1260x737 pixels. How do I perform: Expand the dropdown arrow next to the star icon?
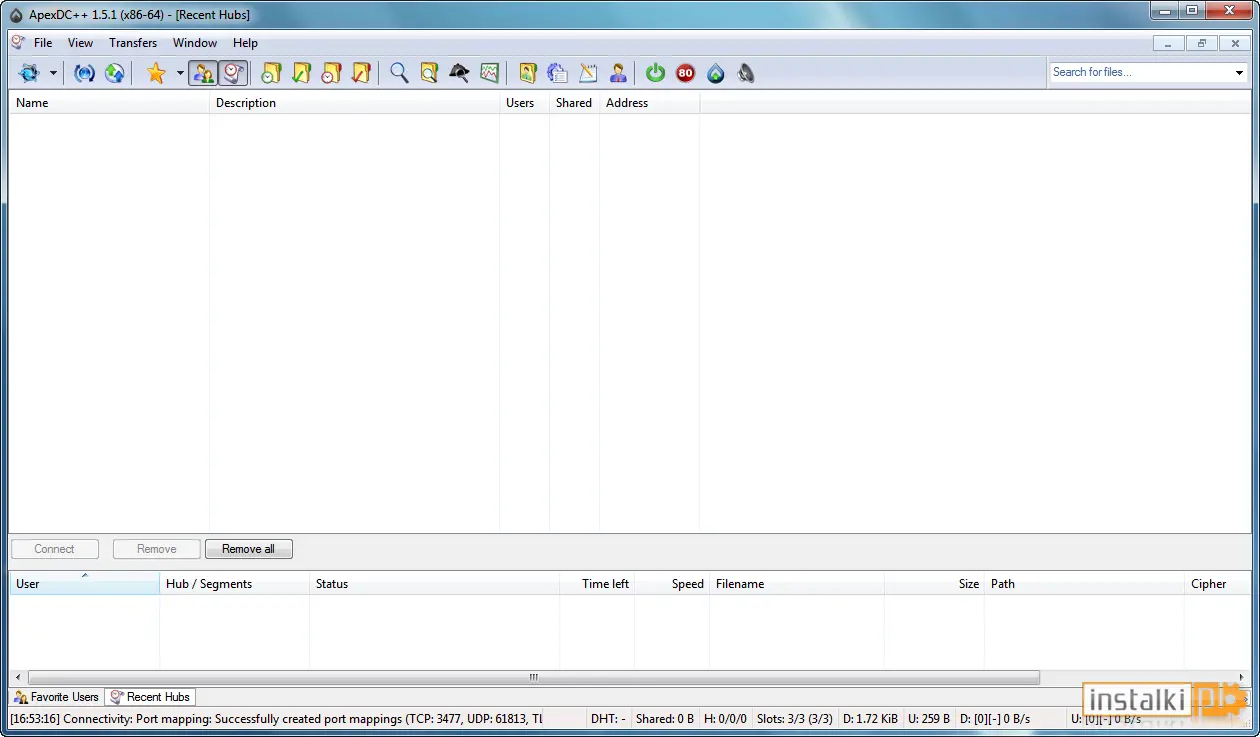[180, 73]
